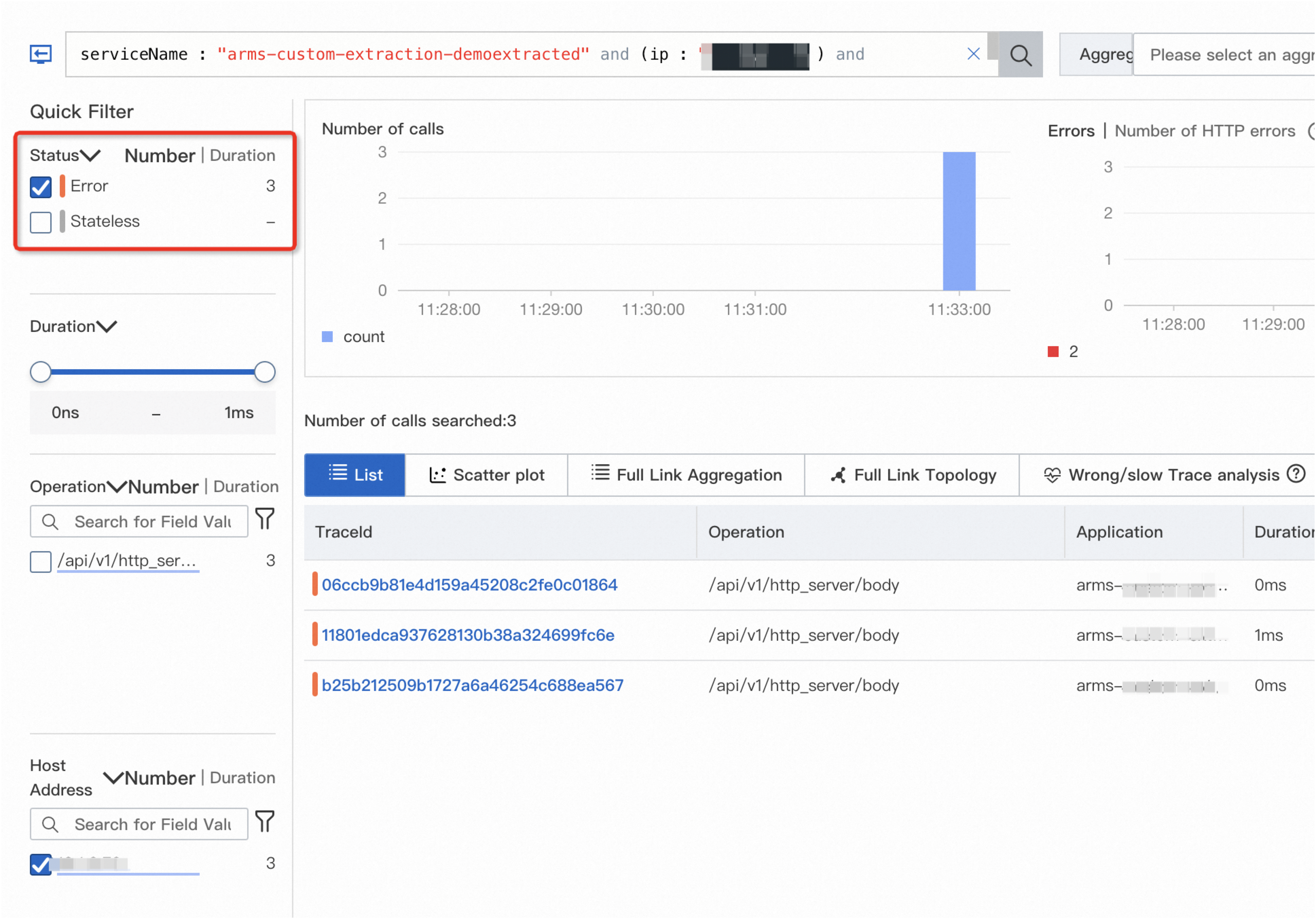Open the Scatter plot view
The height and width of the screenshot is (919, 1316).
point(487,475)
